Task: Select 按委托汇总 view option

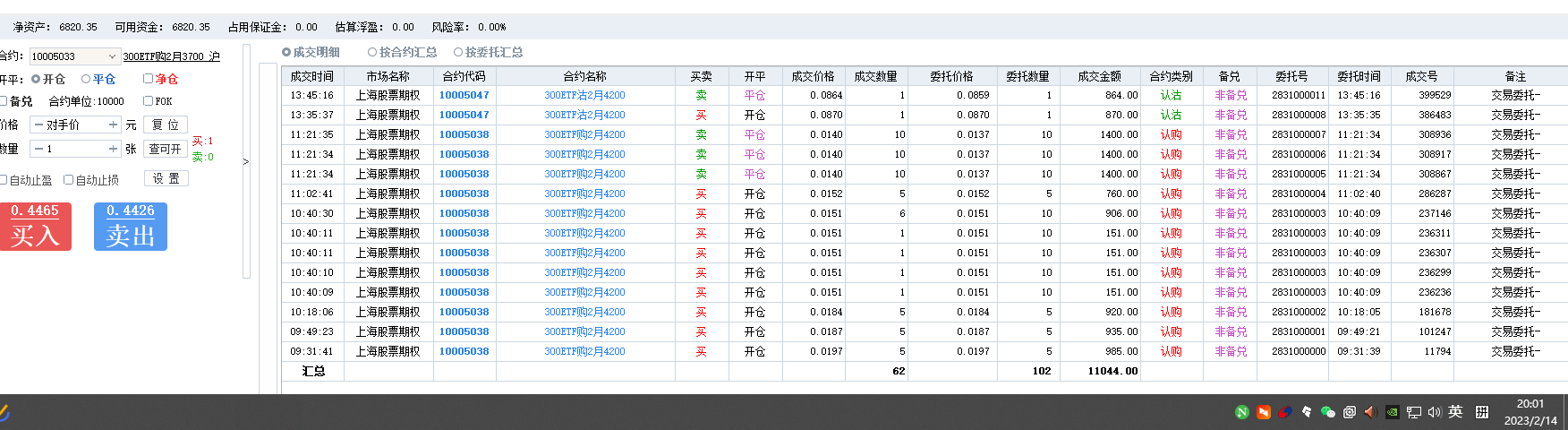Action: (488, 52)
